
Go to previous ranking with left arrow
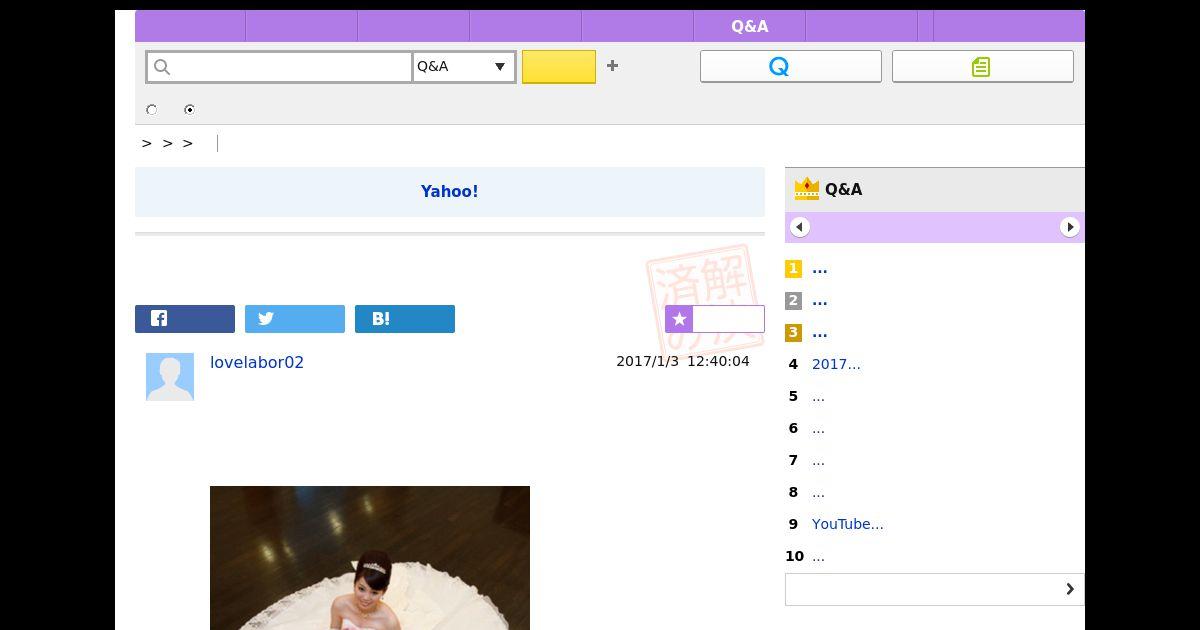(x=800, y=227)
